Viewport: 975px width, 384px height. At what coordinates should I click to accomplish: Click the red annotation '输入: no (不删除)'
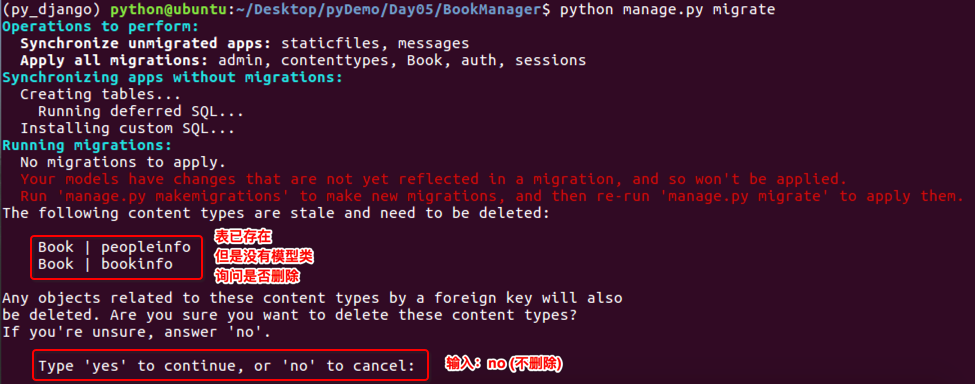pos(504,364)
